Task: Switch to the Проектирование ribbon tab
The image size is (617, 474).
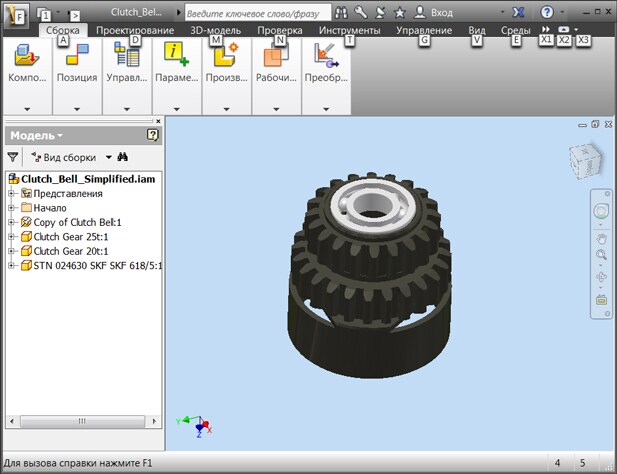Action: [x=135, y=31]
